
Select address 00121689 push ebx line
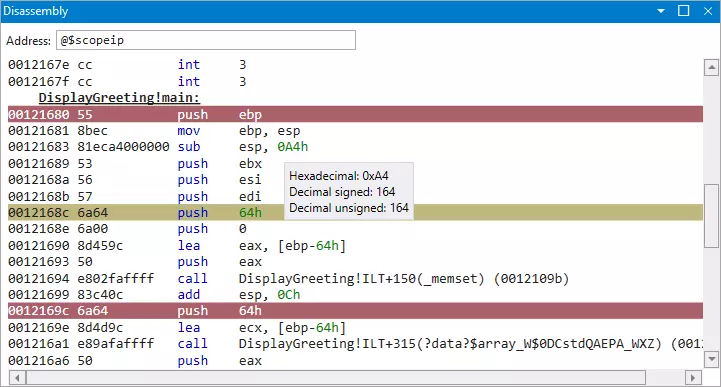click(x=355, y=163)
